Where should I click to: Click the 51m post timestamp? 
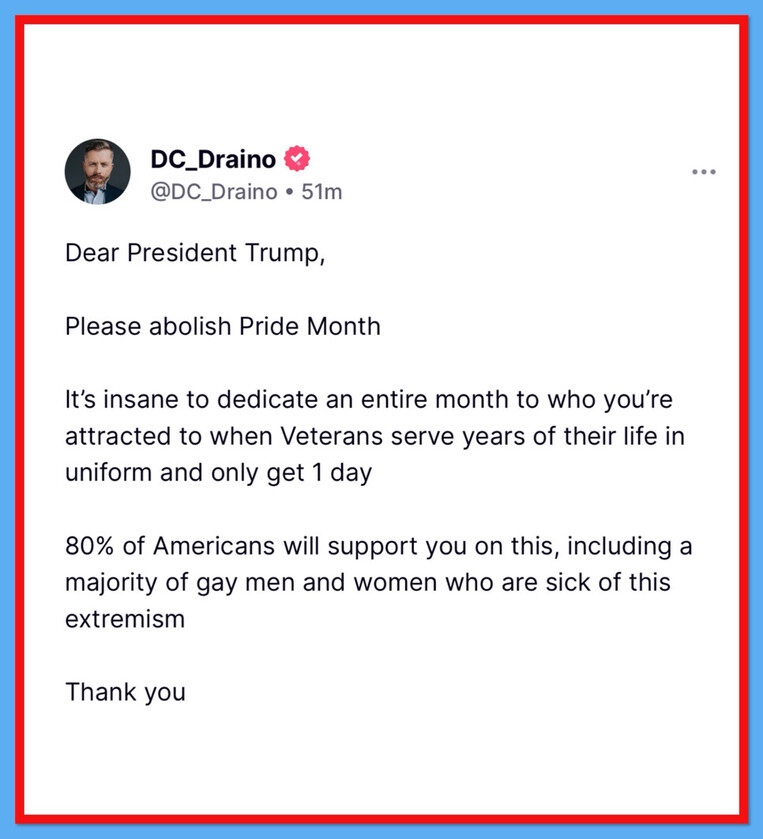(x=322, y=191)
